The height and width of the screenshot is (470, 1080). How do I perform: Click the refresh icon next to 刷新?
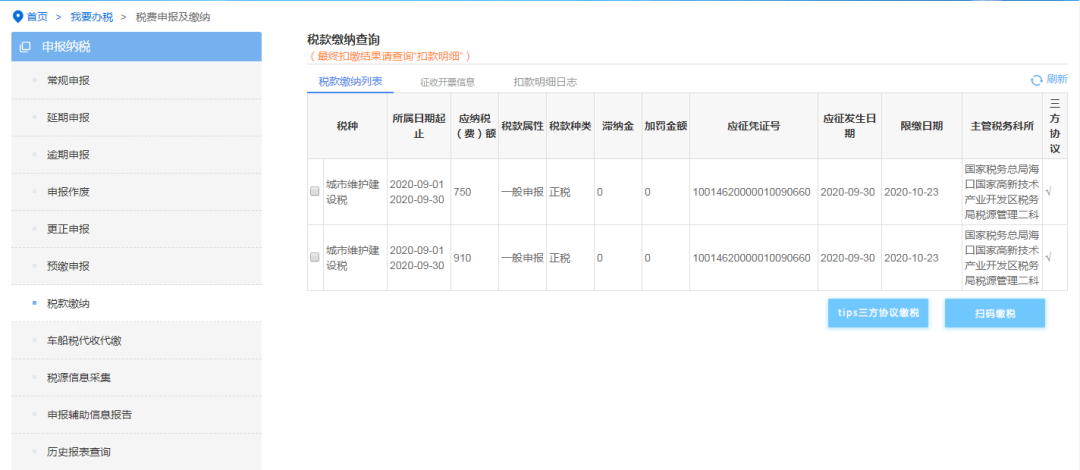[1036, 80]
